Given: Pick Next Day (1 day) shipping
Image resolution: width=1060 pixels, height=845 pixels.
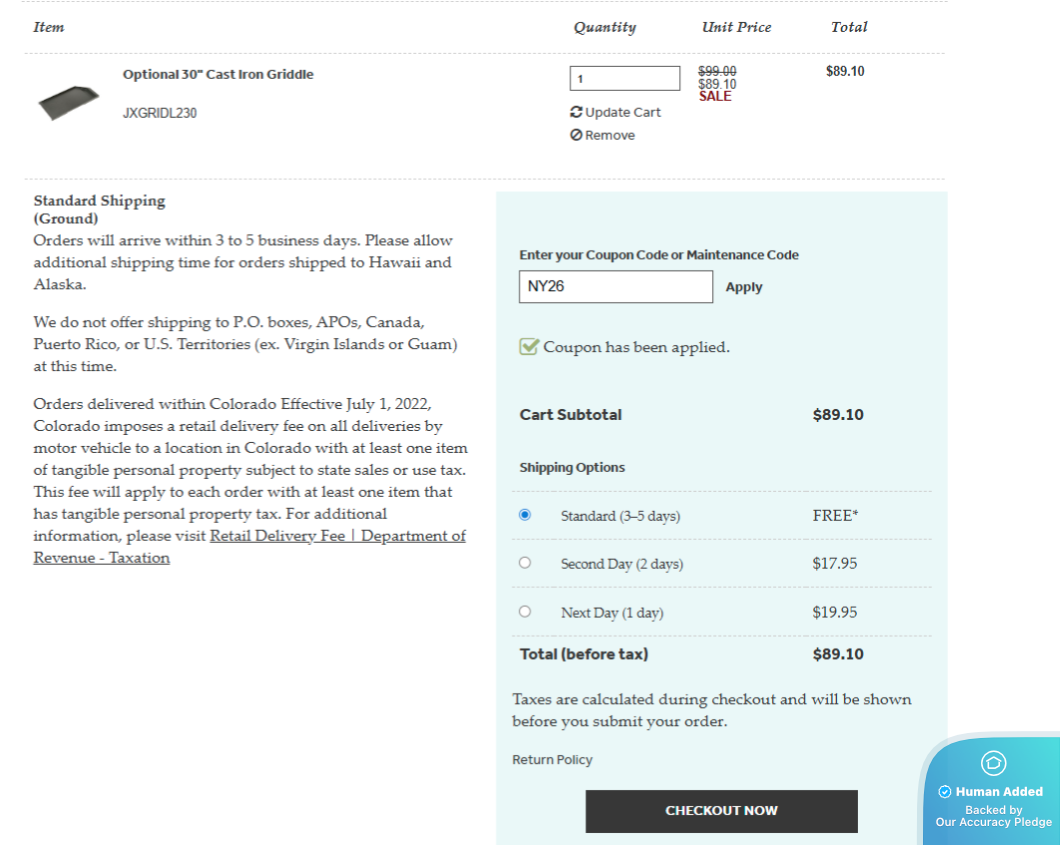Looking at the screenshot, I should tap(525, 611).
